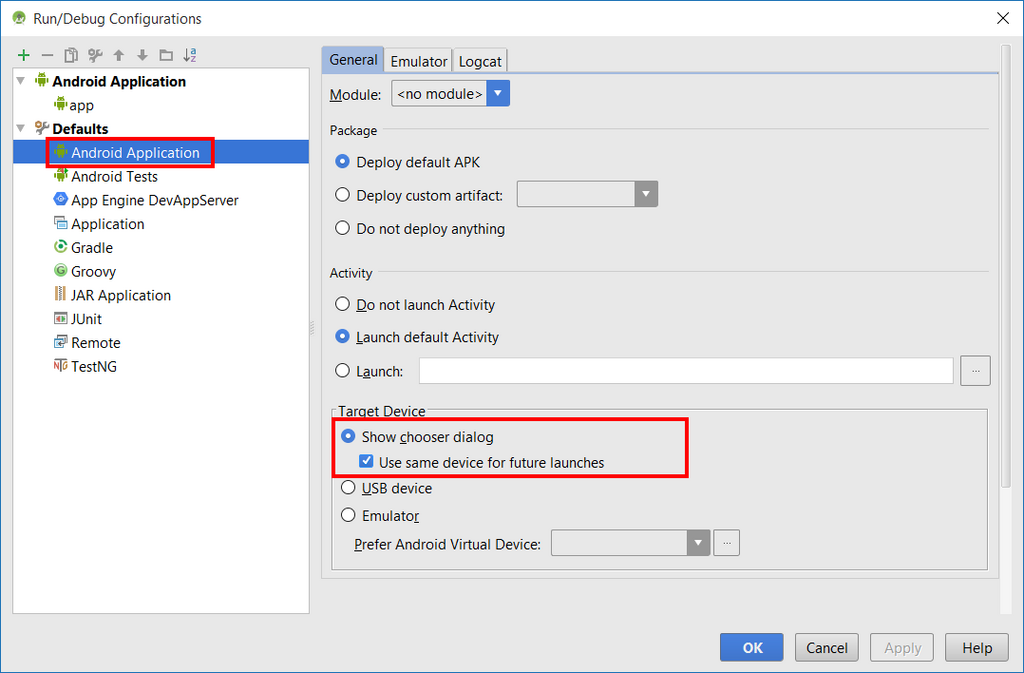Click the Cancel button
Screen dimensions: 1024x673
[x=827, y=648]
